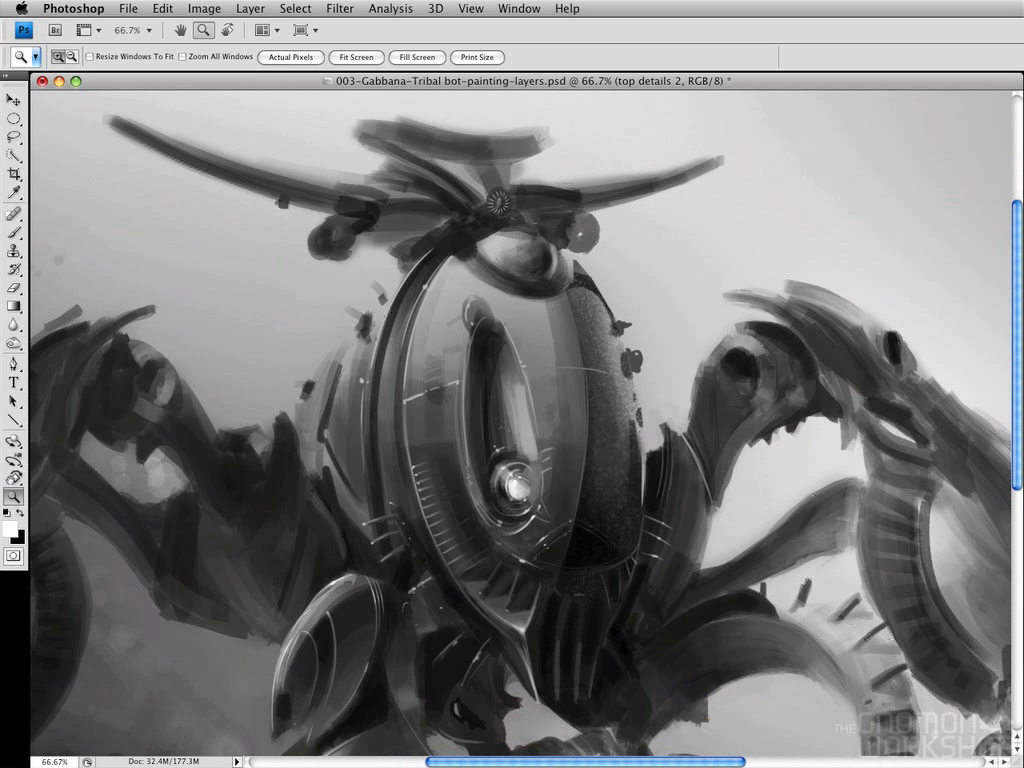Click the Fill Screen button
Viewport: 1024px width, 768px height.
417,57
